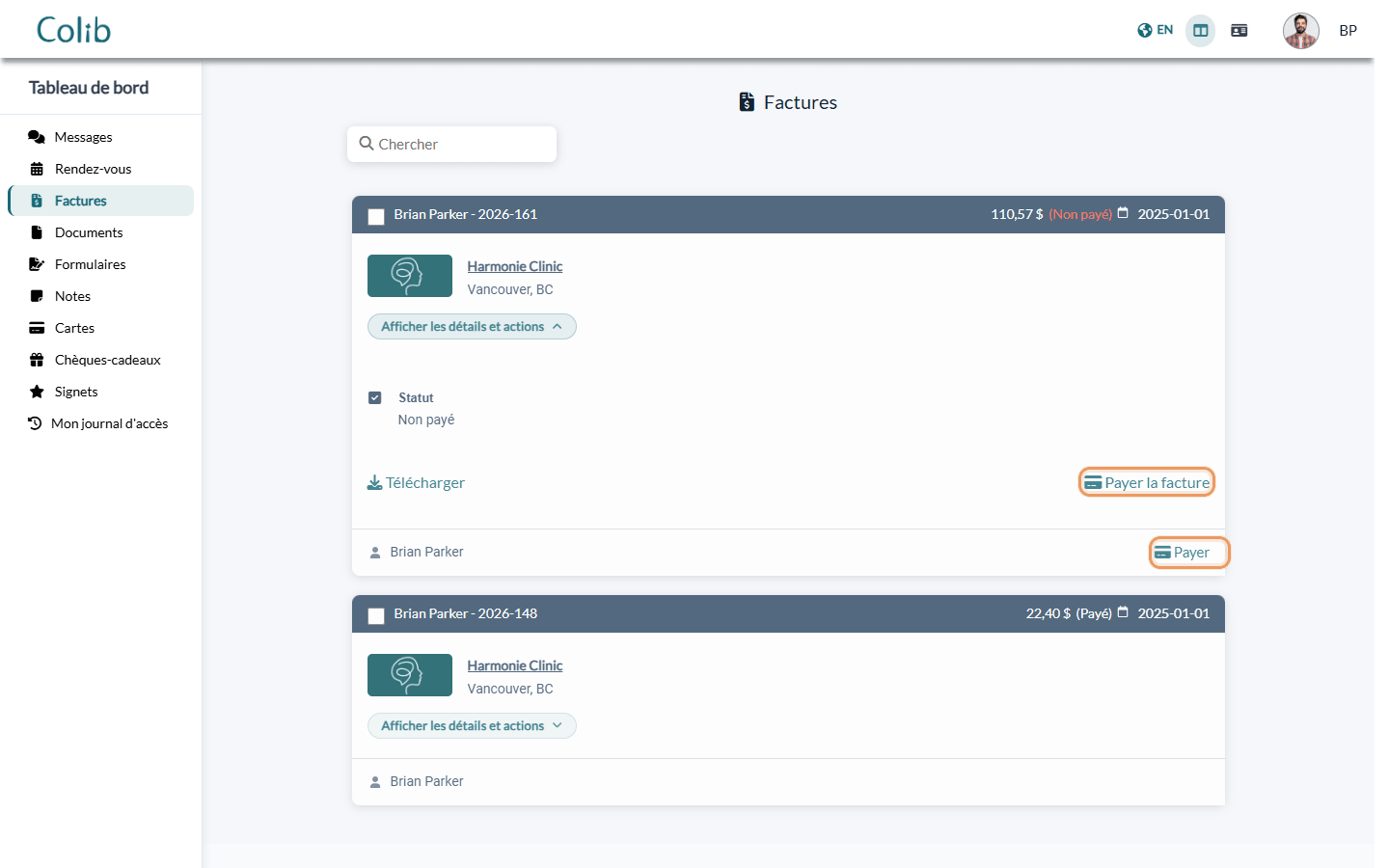Image resolution: width=1389 pixels, height=868 pixels.
Task: Focus the Chercher search field
Action: click(x=451, y=144)
